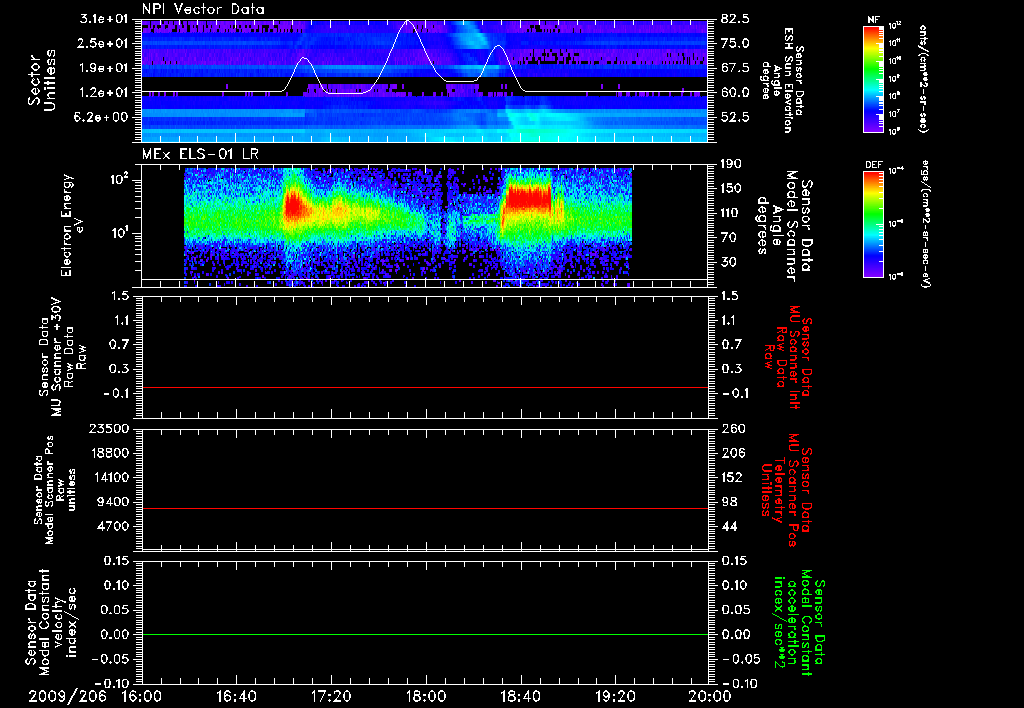Click the 52.5 sun elevation axis value
The image size is (1024, 708).
tap(735, 117)
